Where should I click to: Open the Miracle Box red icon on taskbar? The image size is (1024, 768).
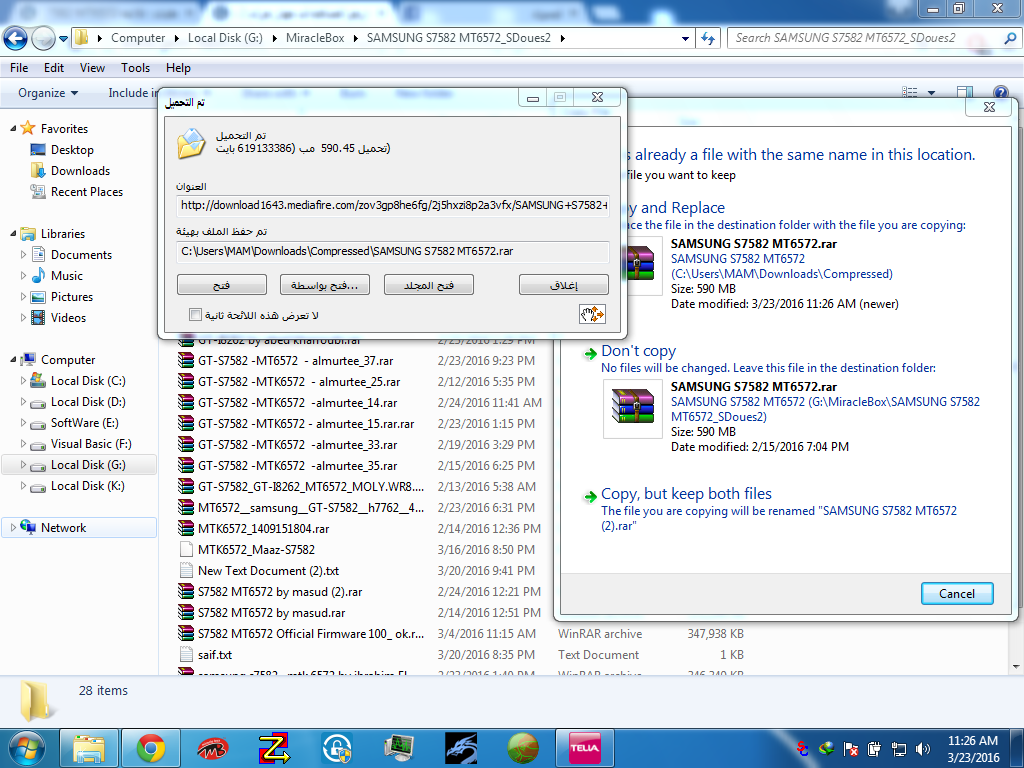(212, 748)
